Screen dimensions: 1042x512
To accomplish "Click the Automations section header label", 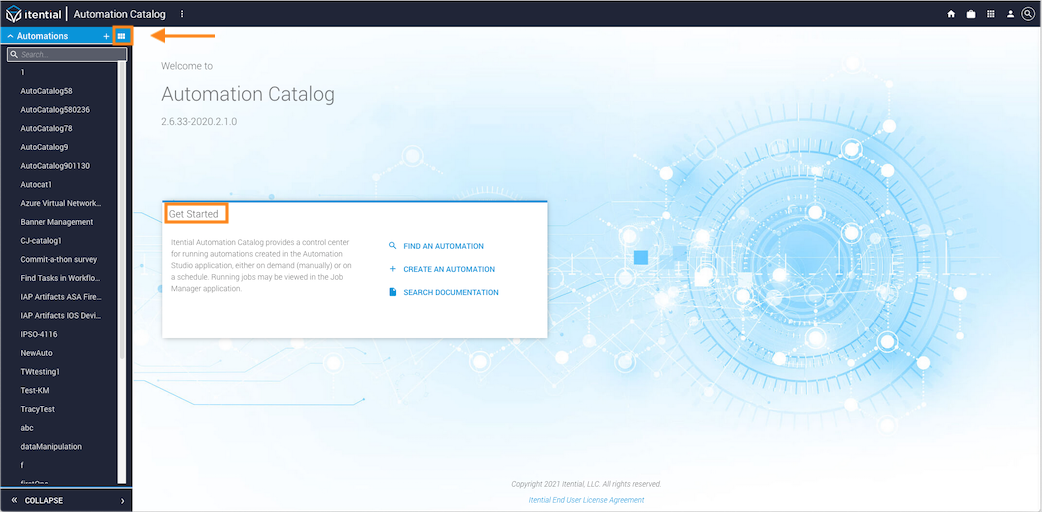I will (43, 36).
